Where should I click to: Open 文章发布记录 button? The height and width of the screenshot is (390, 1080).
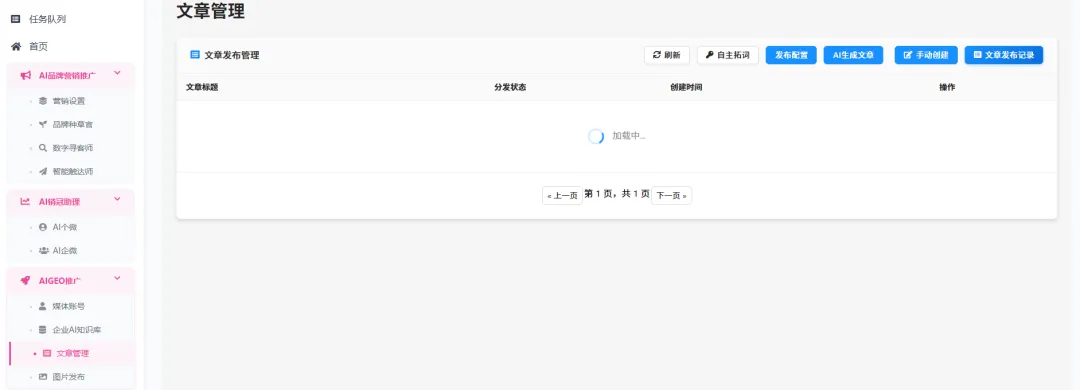coord(1004,55)
